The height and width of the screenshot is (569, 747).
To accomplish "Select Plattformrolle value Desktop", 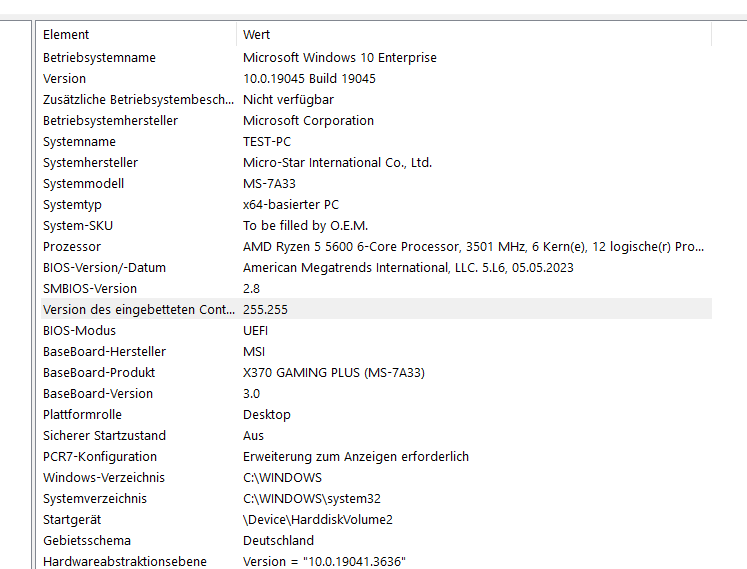I will [x=267, y=414].
